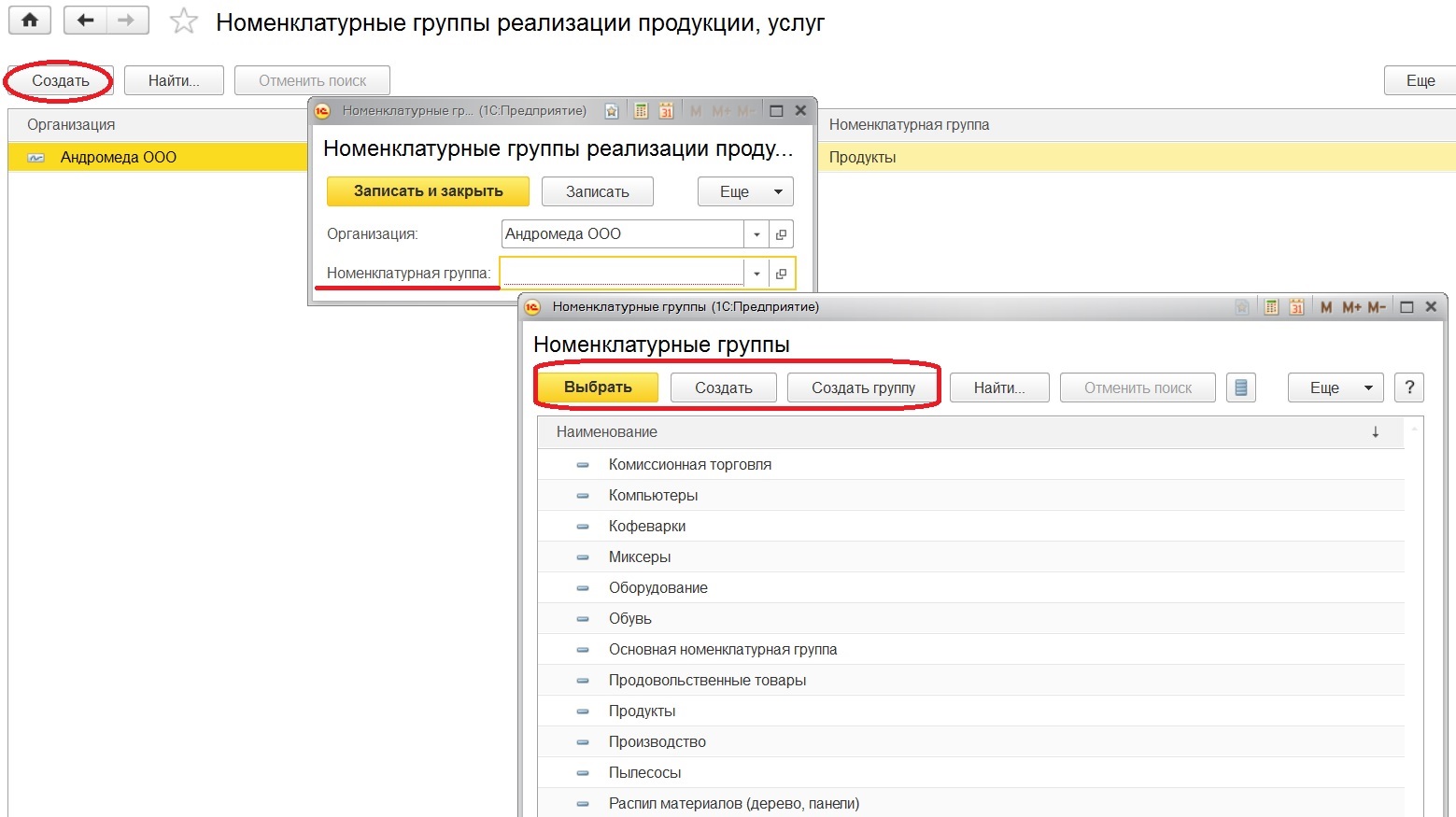Select the Продукты cell in the main list
The height and width of the screenshot is (817, 1456).
[x=1137, y=157]
